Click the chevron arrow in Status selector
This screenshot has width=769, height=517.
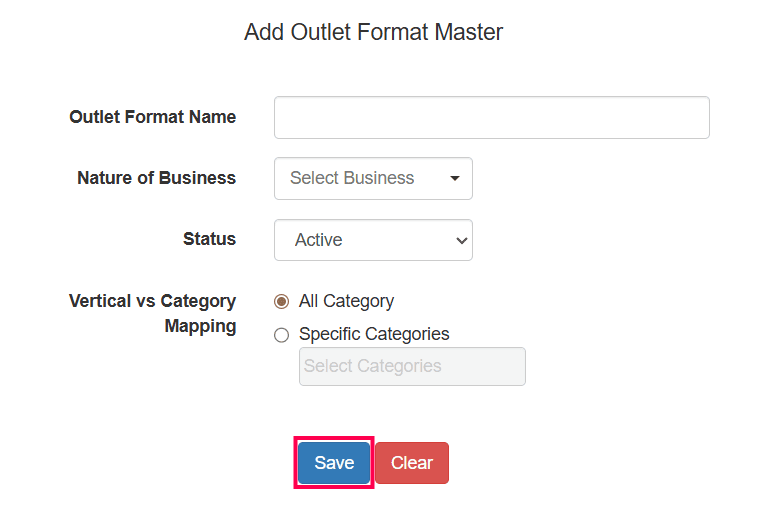point(461,240)
